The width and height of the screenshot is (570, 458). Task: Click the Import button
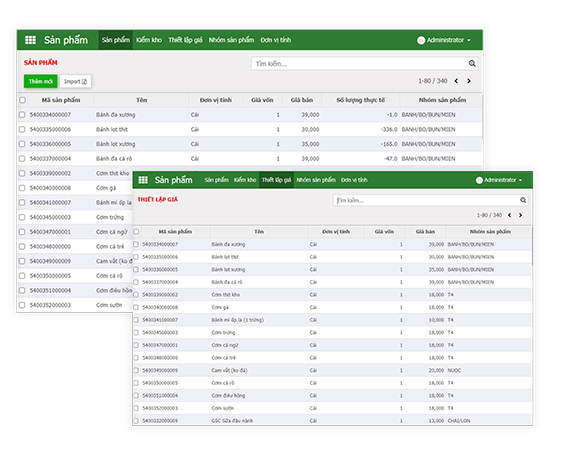click(75, 81)
